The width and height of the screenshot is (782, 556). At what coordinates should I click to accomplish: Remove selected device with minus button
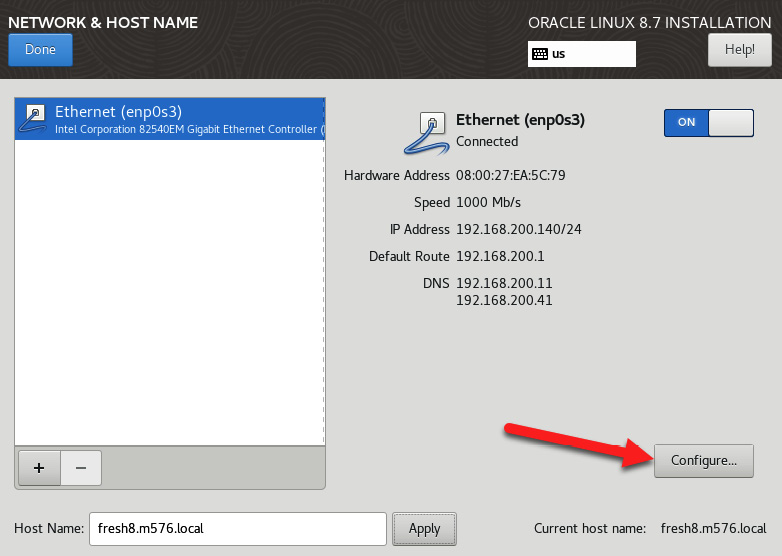click(x=81, y=468)
